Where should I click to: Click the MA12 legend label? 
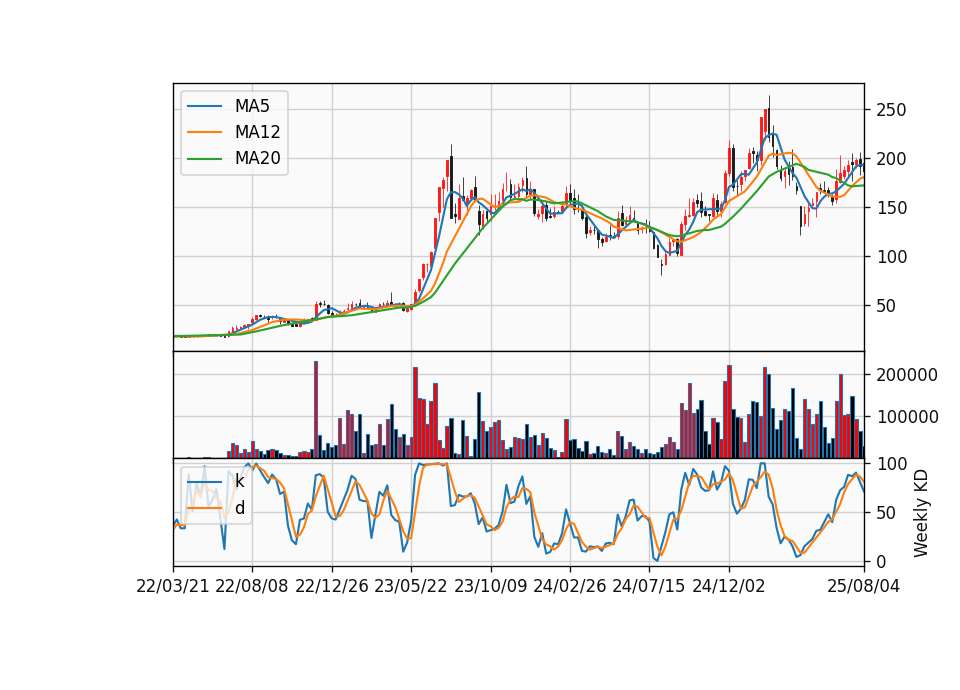(x=257, y=132)
